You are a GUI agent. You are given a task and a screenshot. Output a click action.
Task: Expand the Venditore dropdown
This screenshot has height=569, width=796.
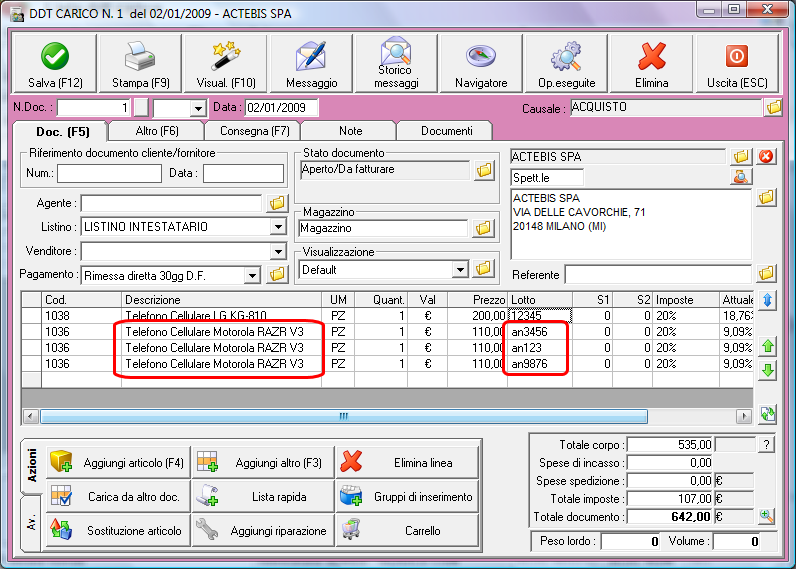coord(278,251)
